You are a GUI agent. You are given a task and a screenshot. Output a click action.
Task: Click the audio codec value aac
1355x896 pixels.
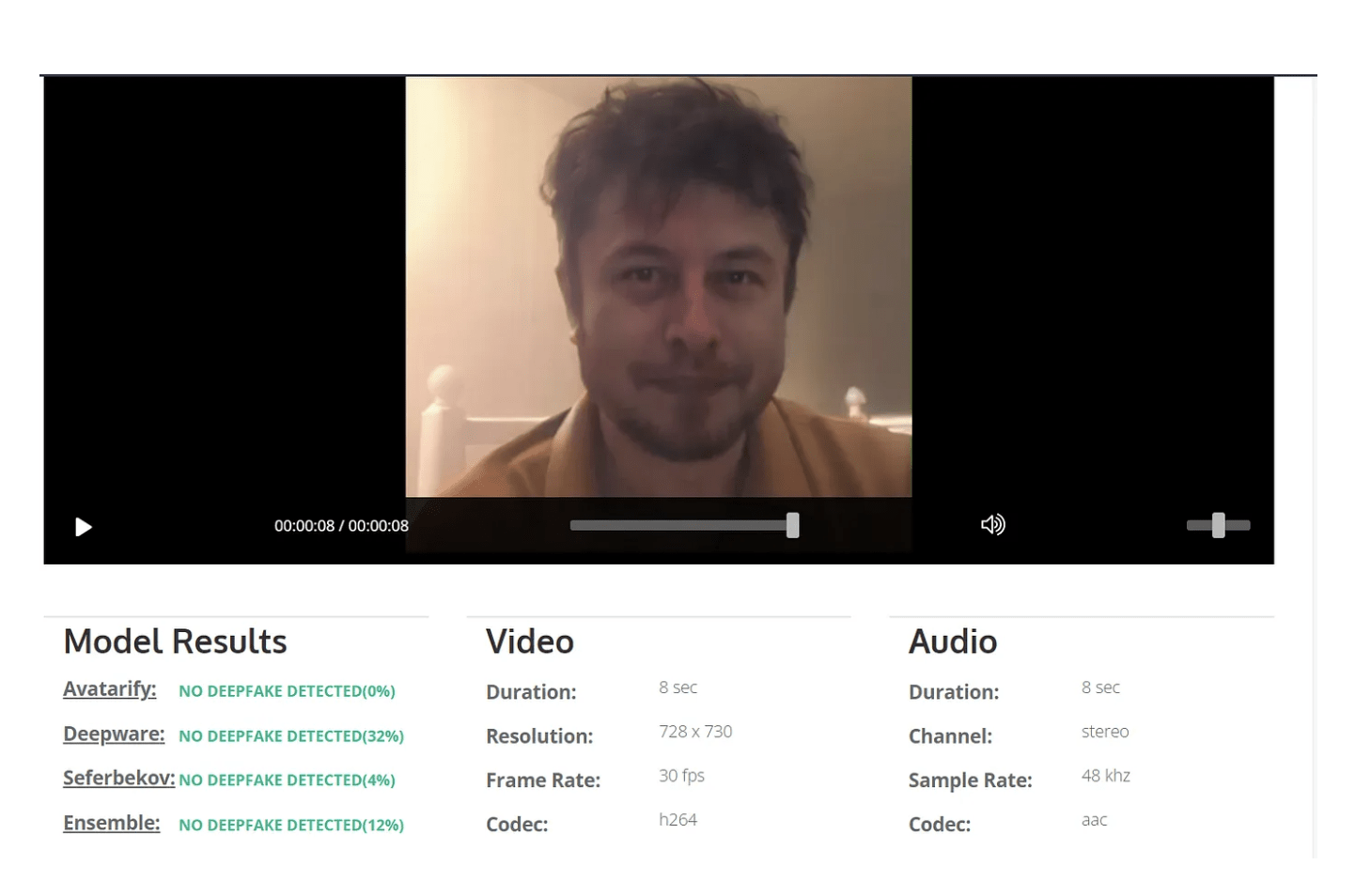(1095, 820)
